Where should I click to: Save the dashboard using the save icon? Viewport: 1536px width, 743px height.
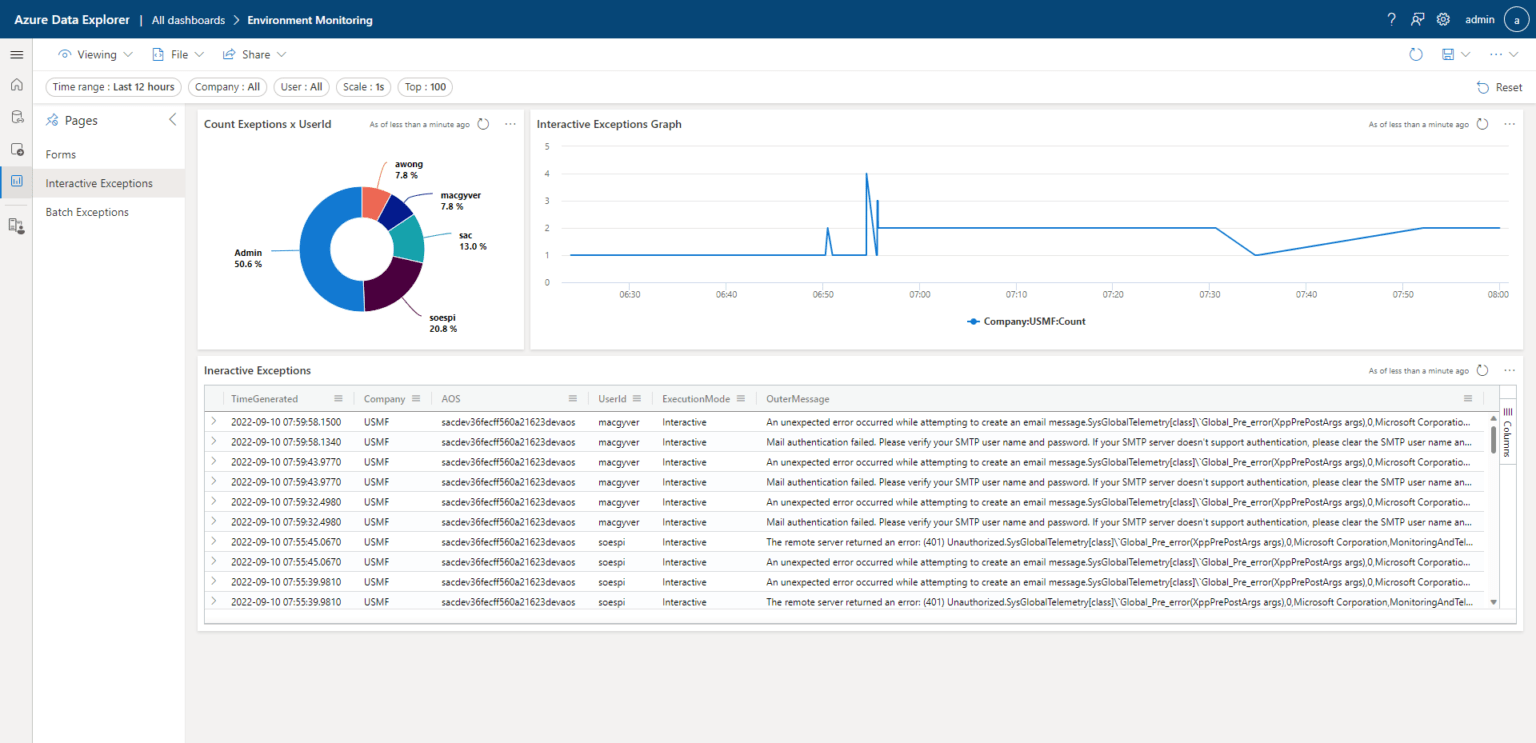click(x=1450, y=55)
